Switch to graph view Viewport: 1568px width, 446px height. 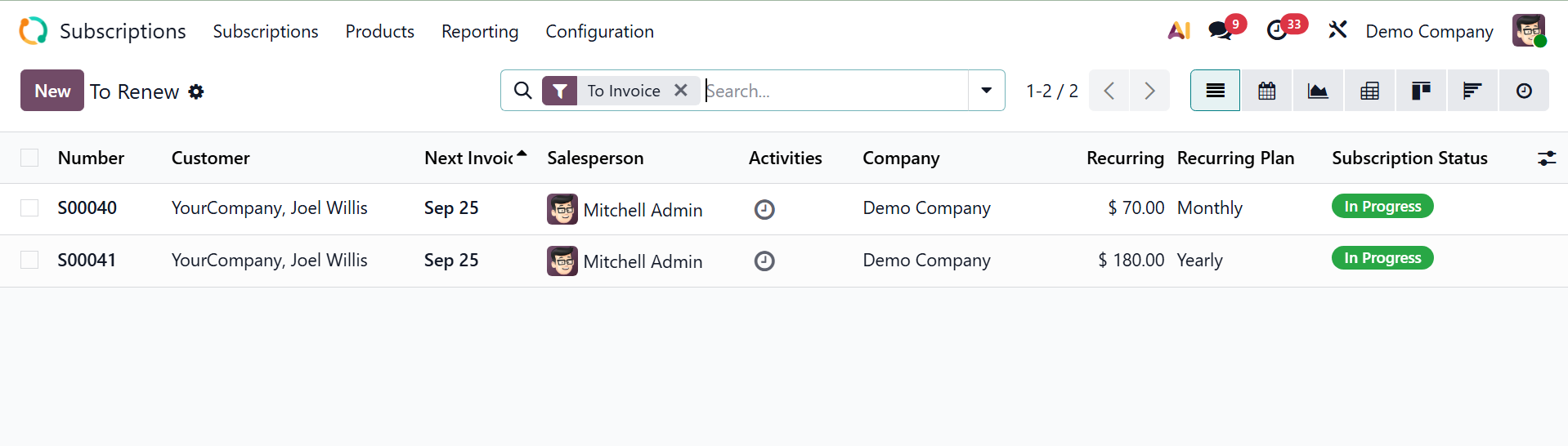pos(1318,91)
